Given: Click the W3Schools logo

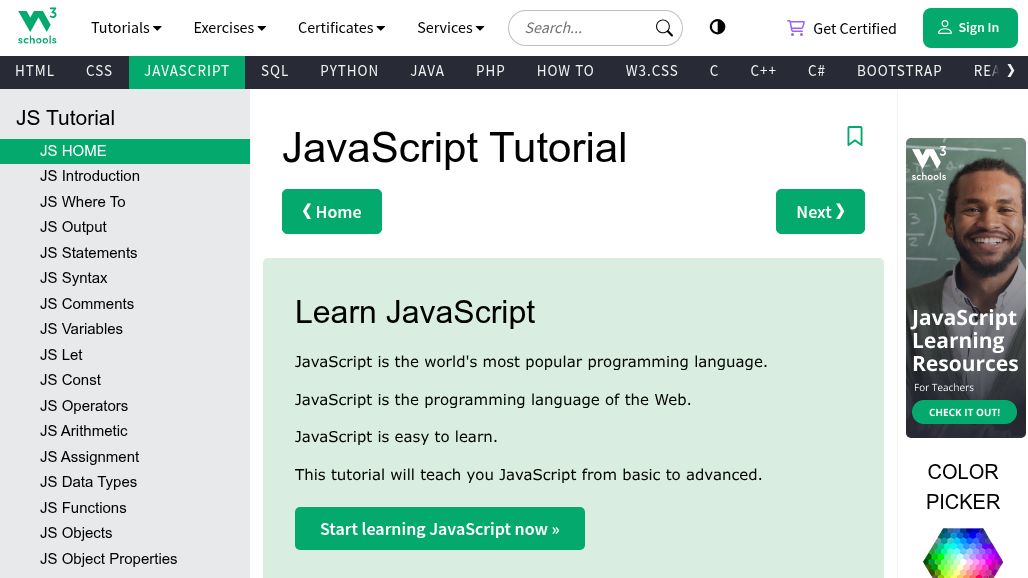Looking at the screenshot, I should tap(37, 26).
